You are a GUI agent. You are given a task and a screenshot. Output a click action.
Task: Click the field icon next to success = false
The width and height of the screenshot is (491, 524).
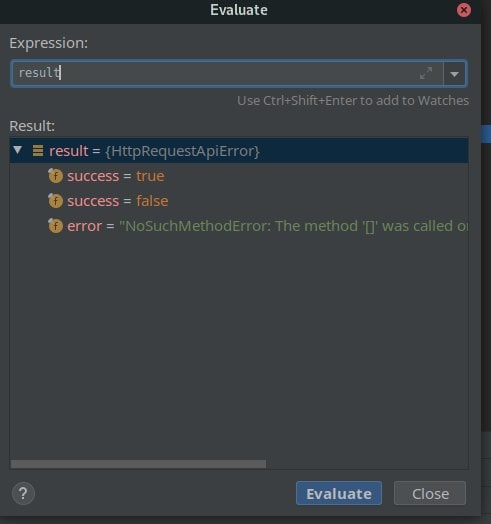tap(55, 201)
